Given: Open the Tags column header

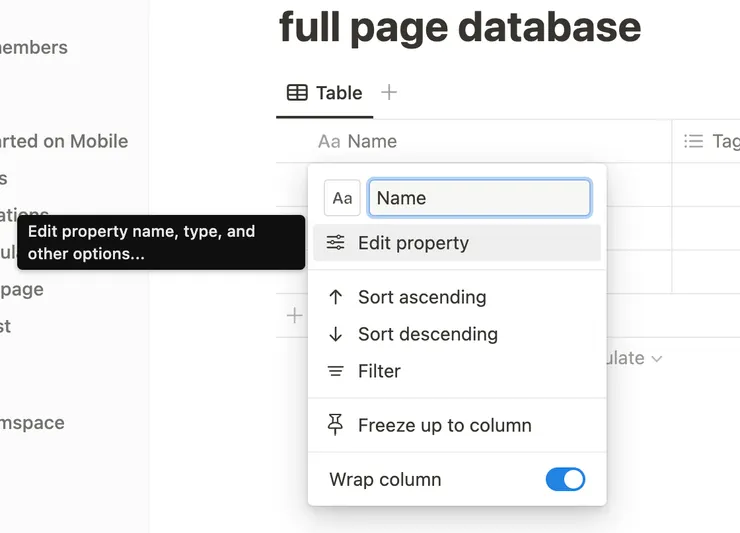Looking at the screenshot, I should point(718,142).
